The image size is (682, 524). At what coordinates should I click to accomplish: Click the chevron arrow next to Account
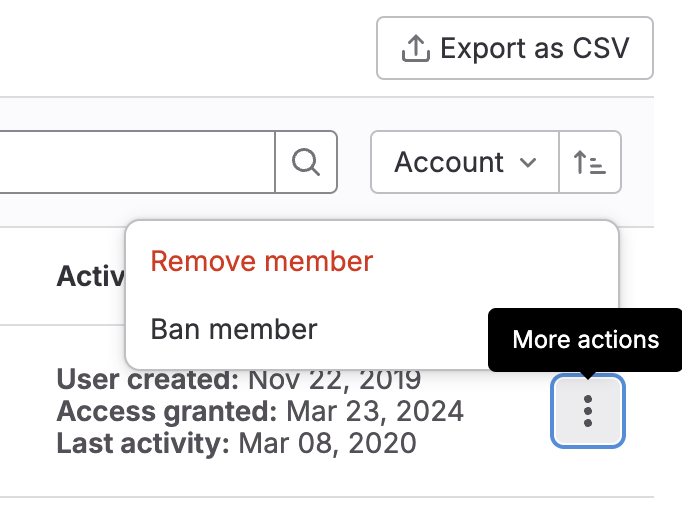click(x=529, y=163)
